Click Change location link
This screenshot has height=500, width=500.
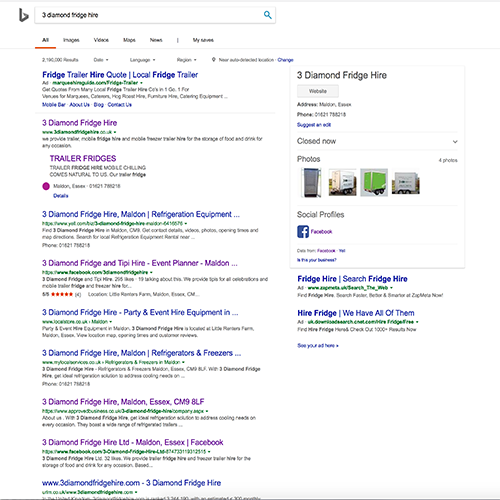coord(285,60)
